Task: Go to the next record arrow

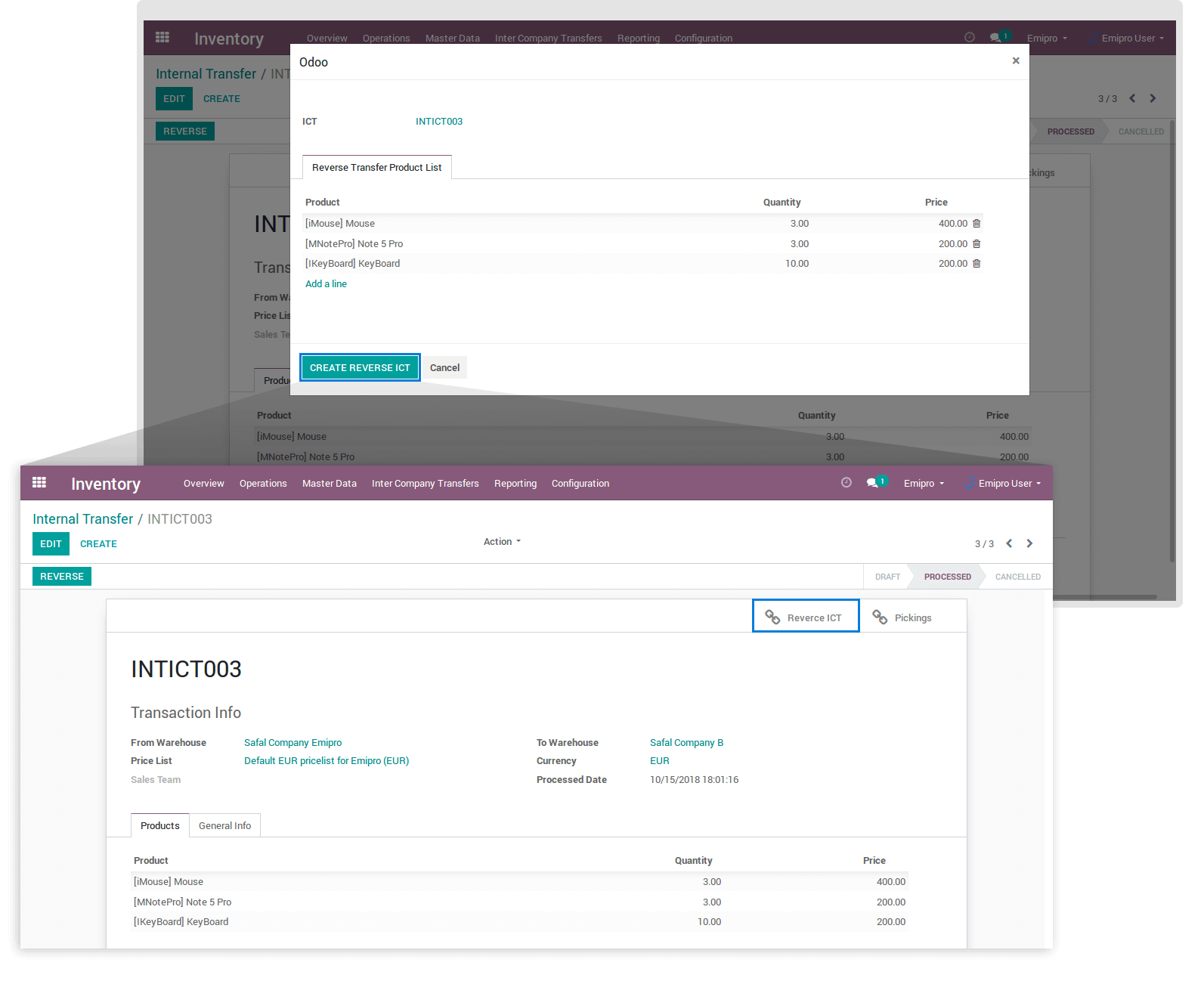Action: pos(1029,543)
